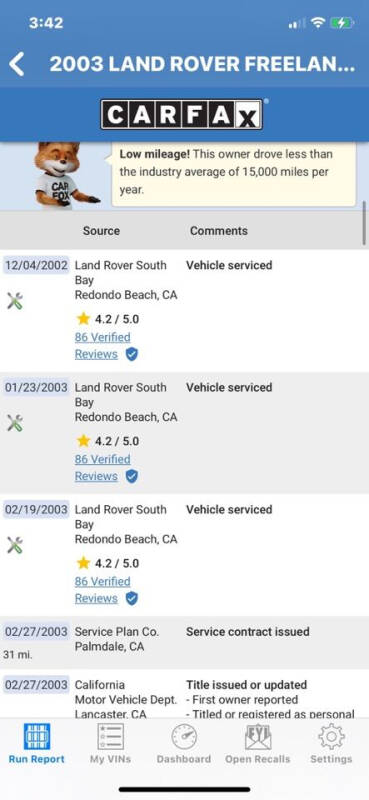Tap the CARFAX logo
The image size is (369, 800).
pyautogui.click(x=182, y=114)
